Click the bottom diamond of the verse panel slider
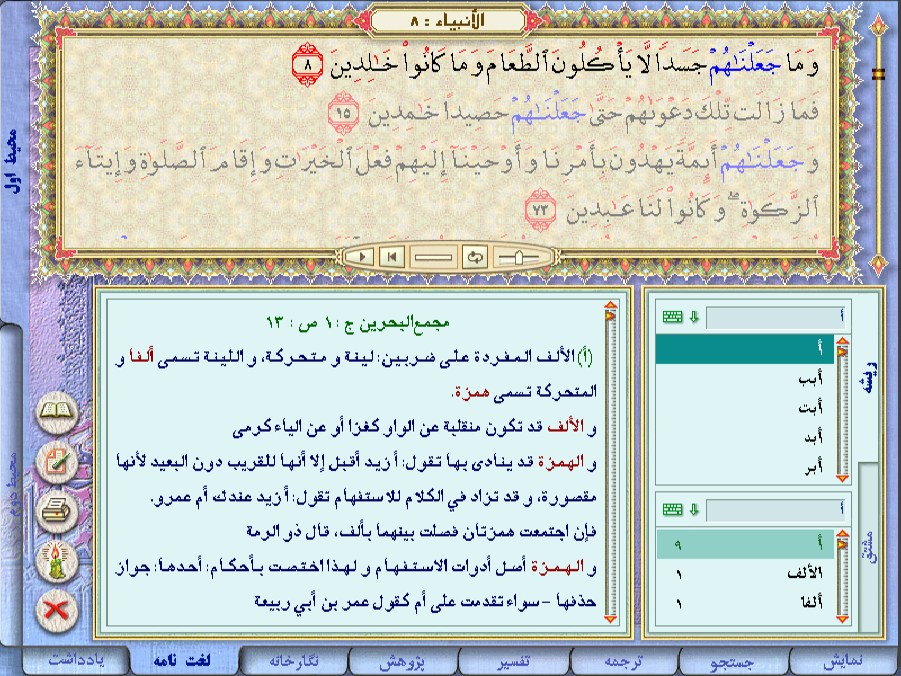The width and height of the screenshot is (901, 676). 878,264
